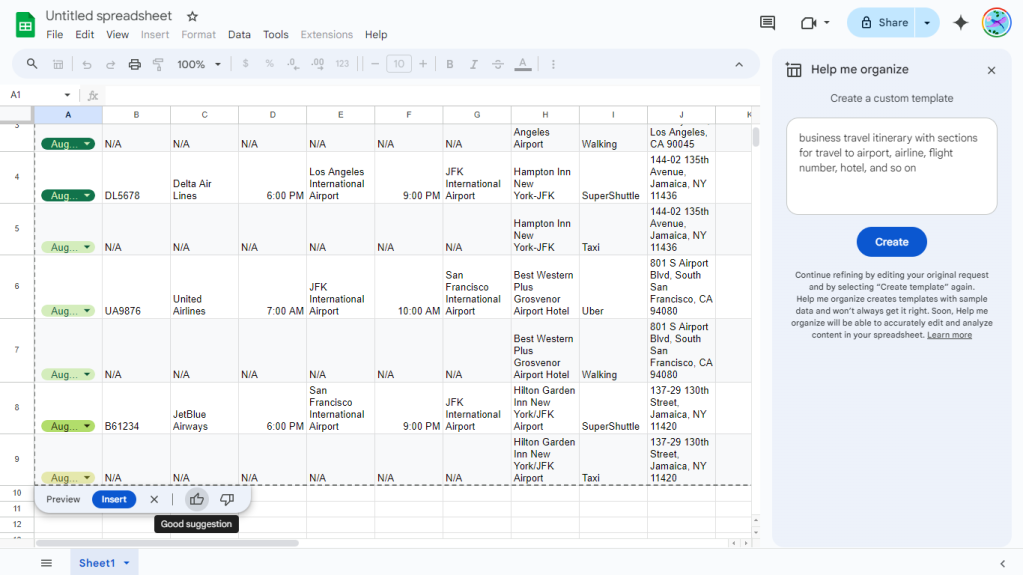Open the Learn more link

(949, 335)
